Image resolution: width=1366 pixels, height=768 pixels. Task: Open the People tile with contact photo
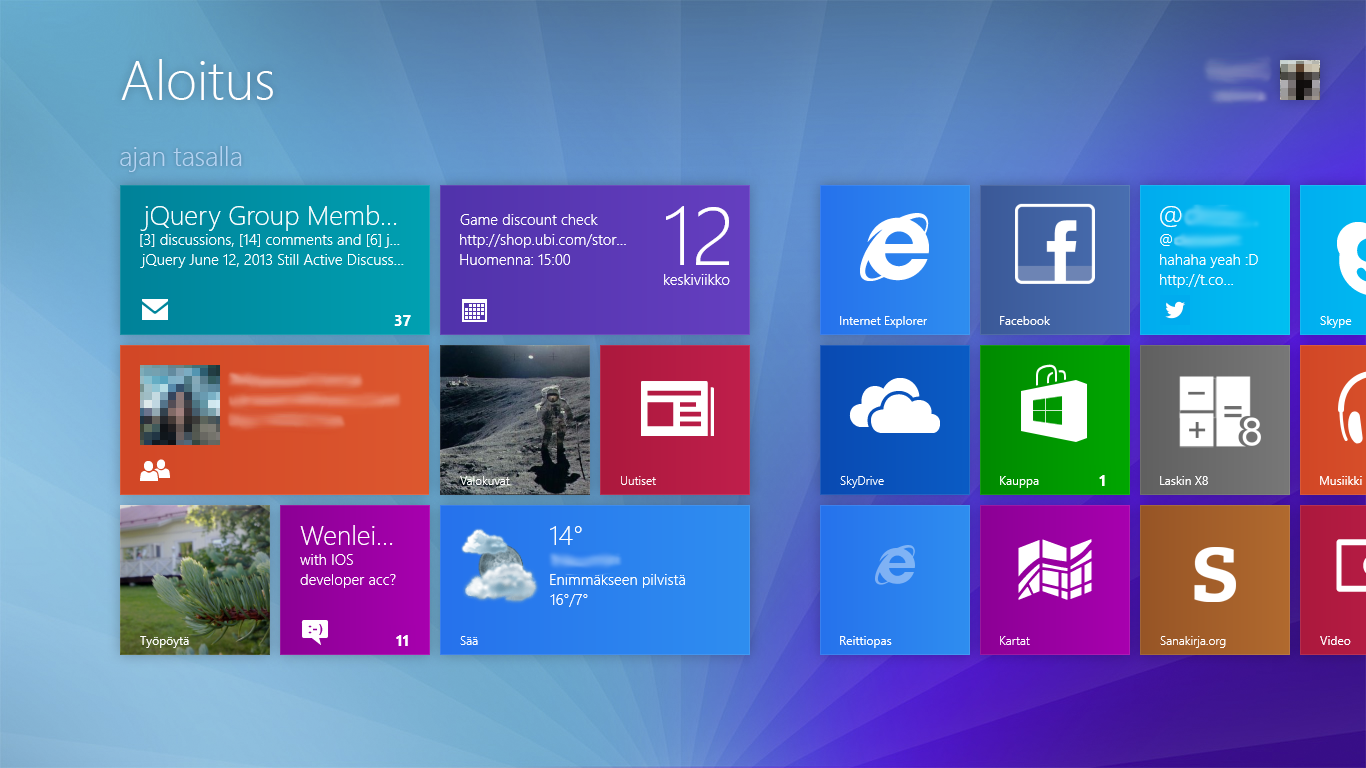coord(275,420)
